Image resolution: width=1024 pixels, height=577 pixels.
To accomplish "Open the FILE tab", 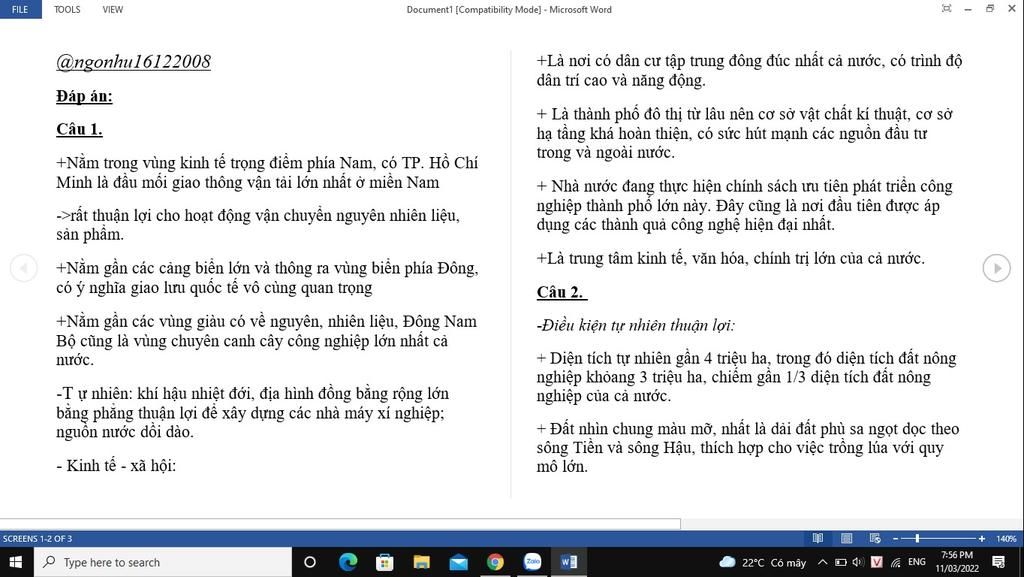I will 20,9.
